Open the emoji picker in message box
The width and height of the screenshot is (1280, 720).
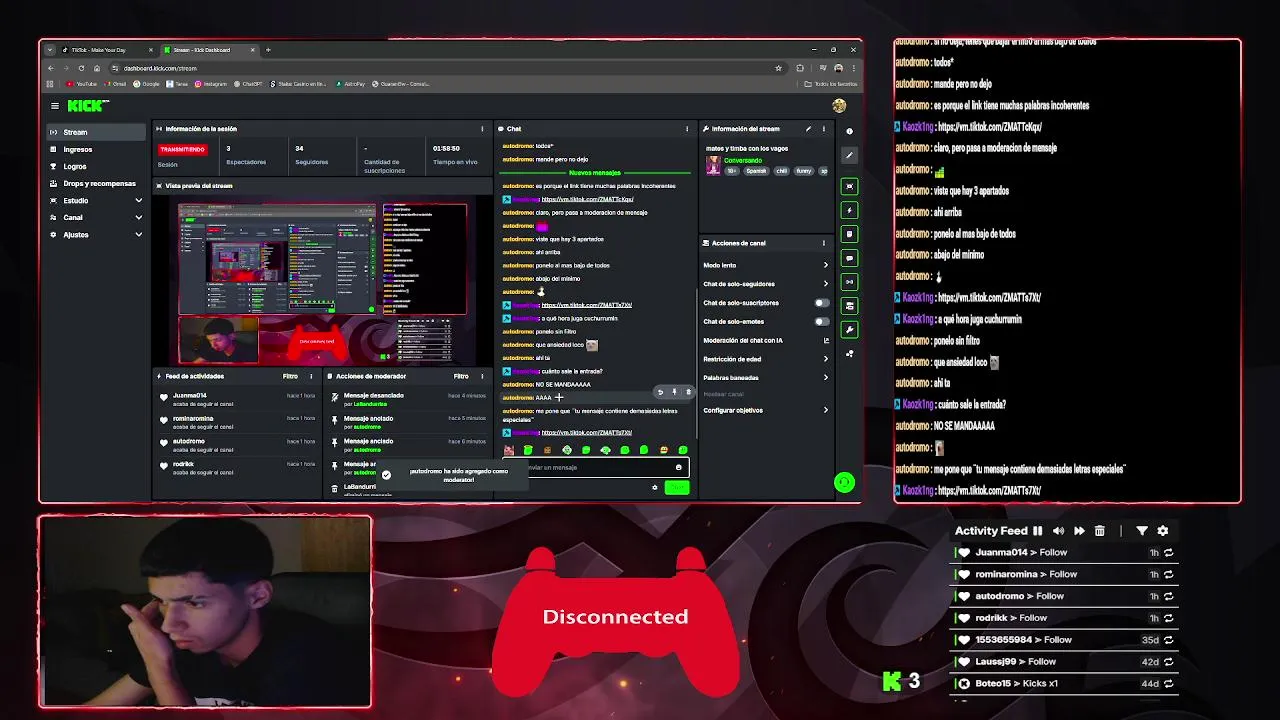coord(678,467)
